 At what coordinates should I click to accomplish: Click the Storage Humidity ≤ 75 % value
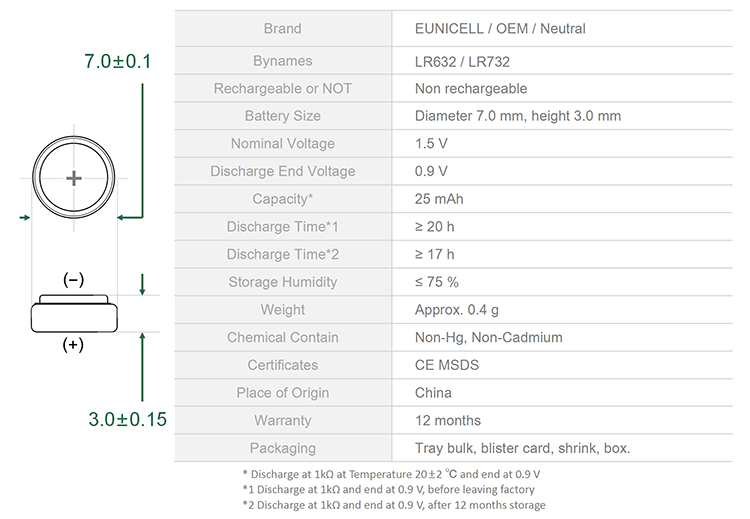[x=437, y=282]
